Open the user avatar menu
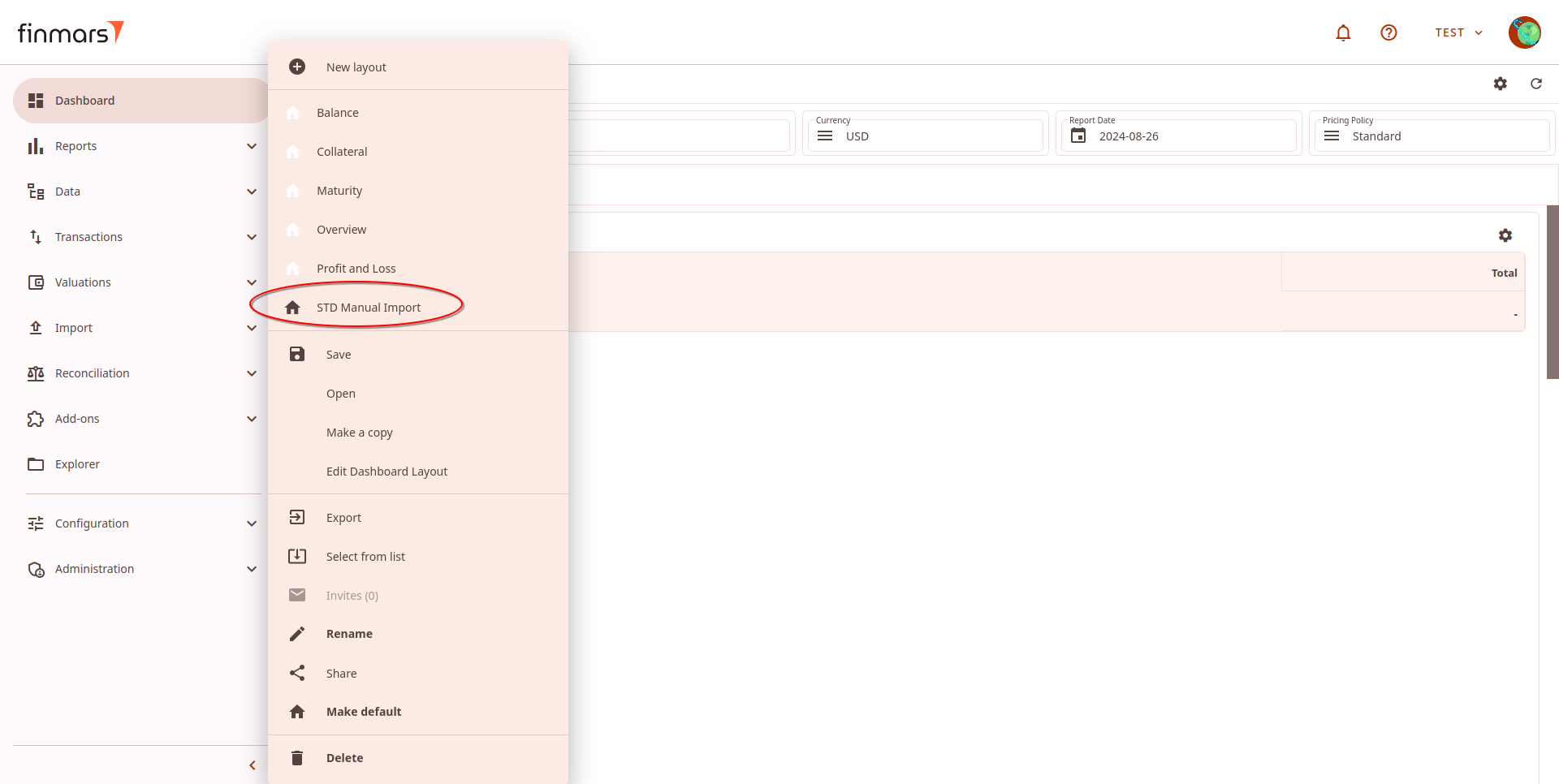Screen dimensions: 1559x784 click(1524, 32)
